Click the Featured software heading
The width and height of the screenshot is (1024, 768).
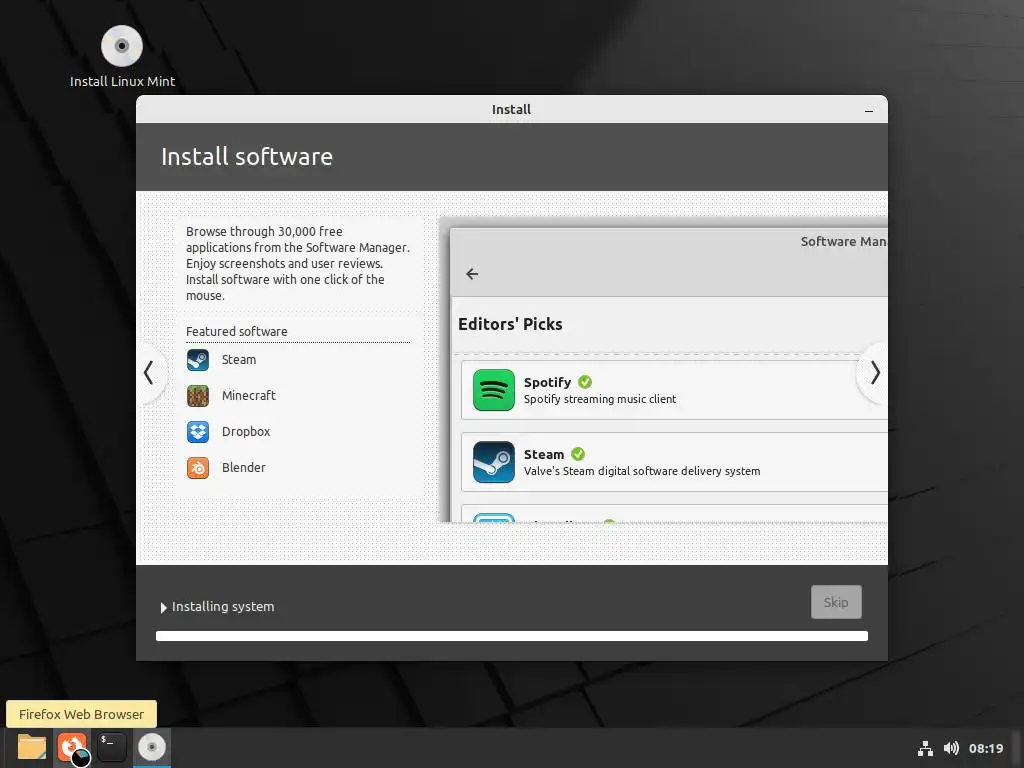236,332
